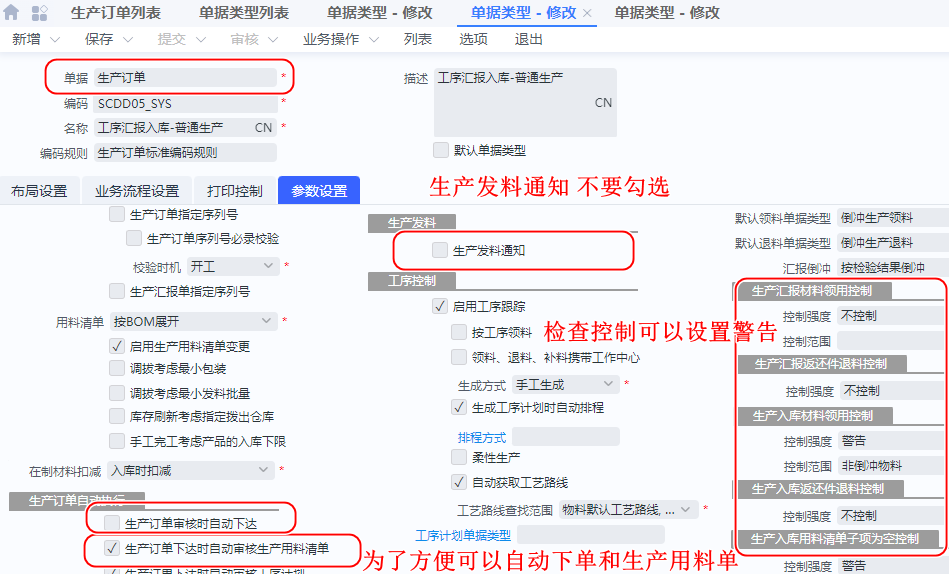The image size is (949, 574).
Task: Click the CN language marker in 名称 field
Action: pos(263,128)
